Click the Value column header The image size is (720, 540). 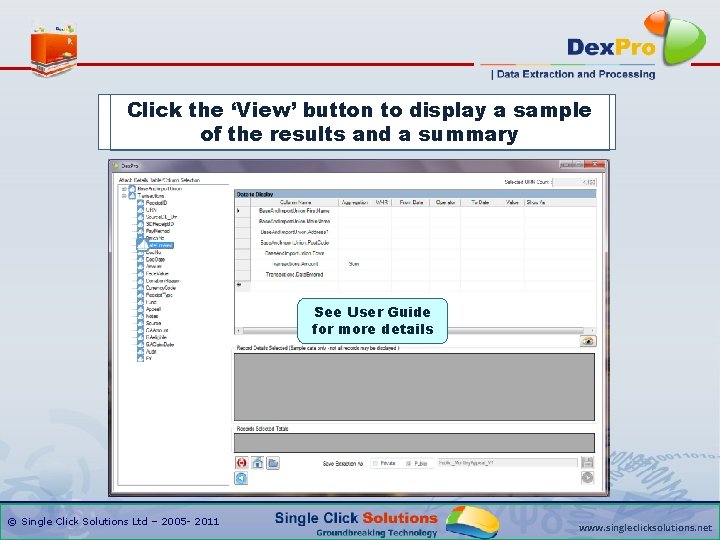pos(512,202)
